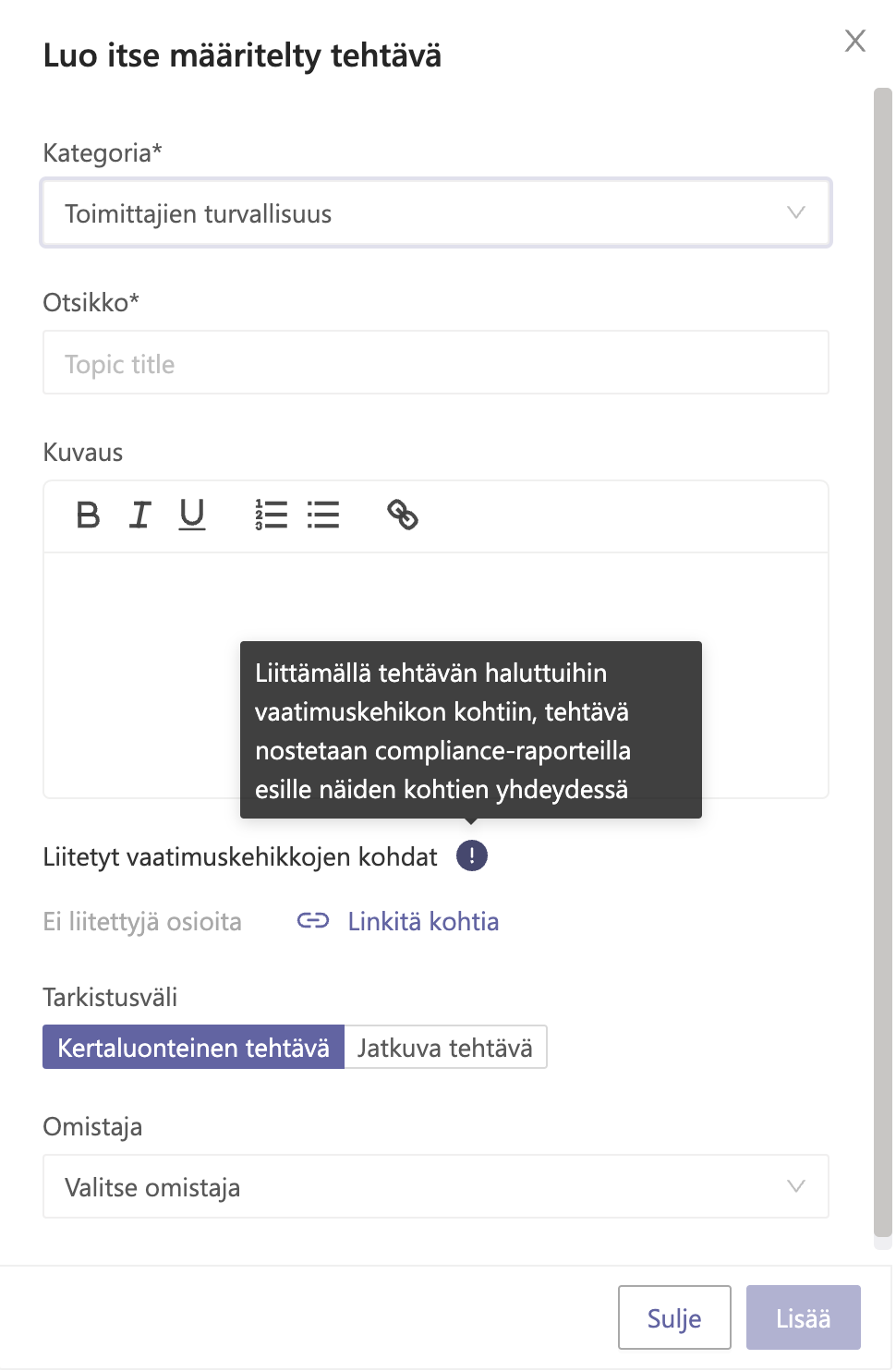Toggle bold formatting in description editor
Image resolution: width=896 pixels, height=1371 pixels.
point(88,515)
